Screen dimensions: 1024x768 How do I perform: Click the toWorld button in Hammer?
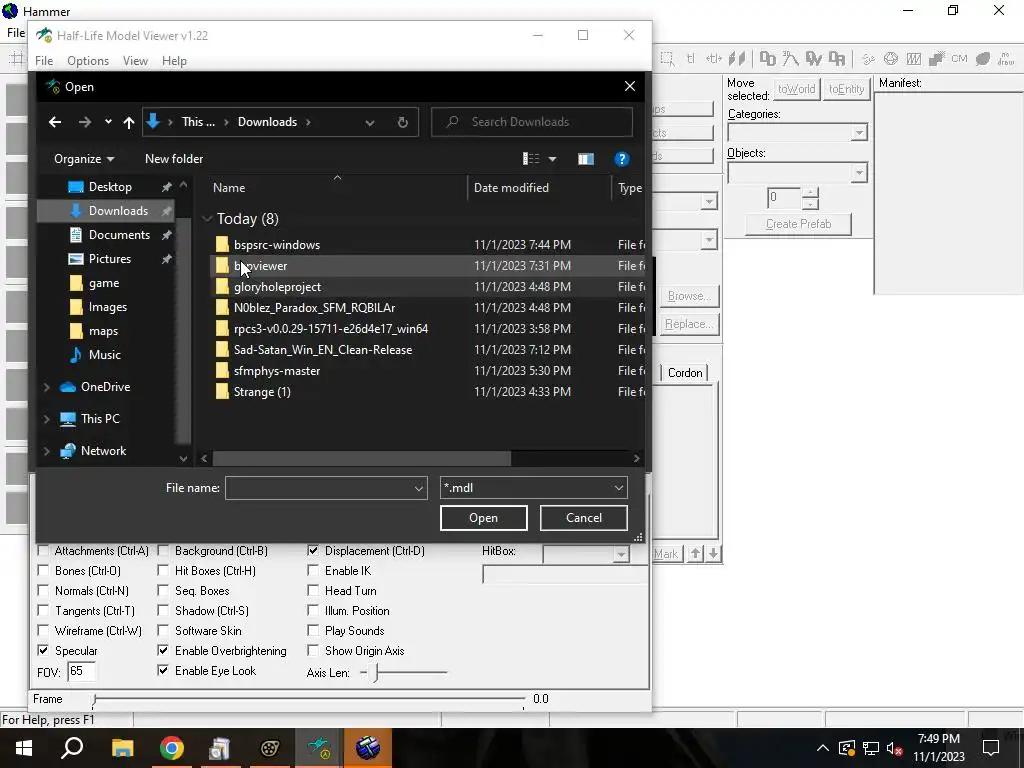click(x=796, y=89)
